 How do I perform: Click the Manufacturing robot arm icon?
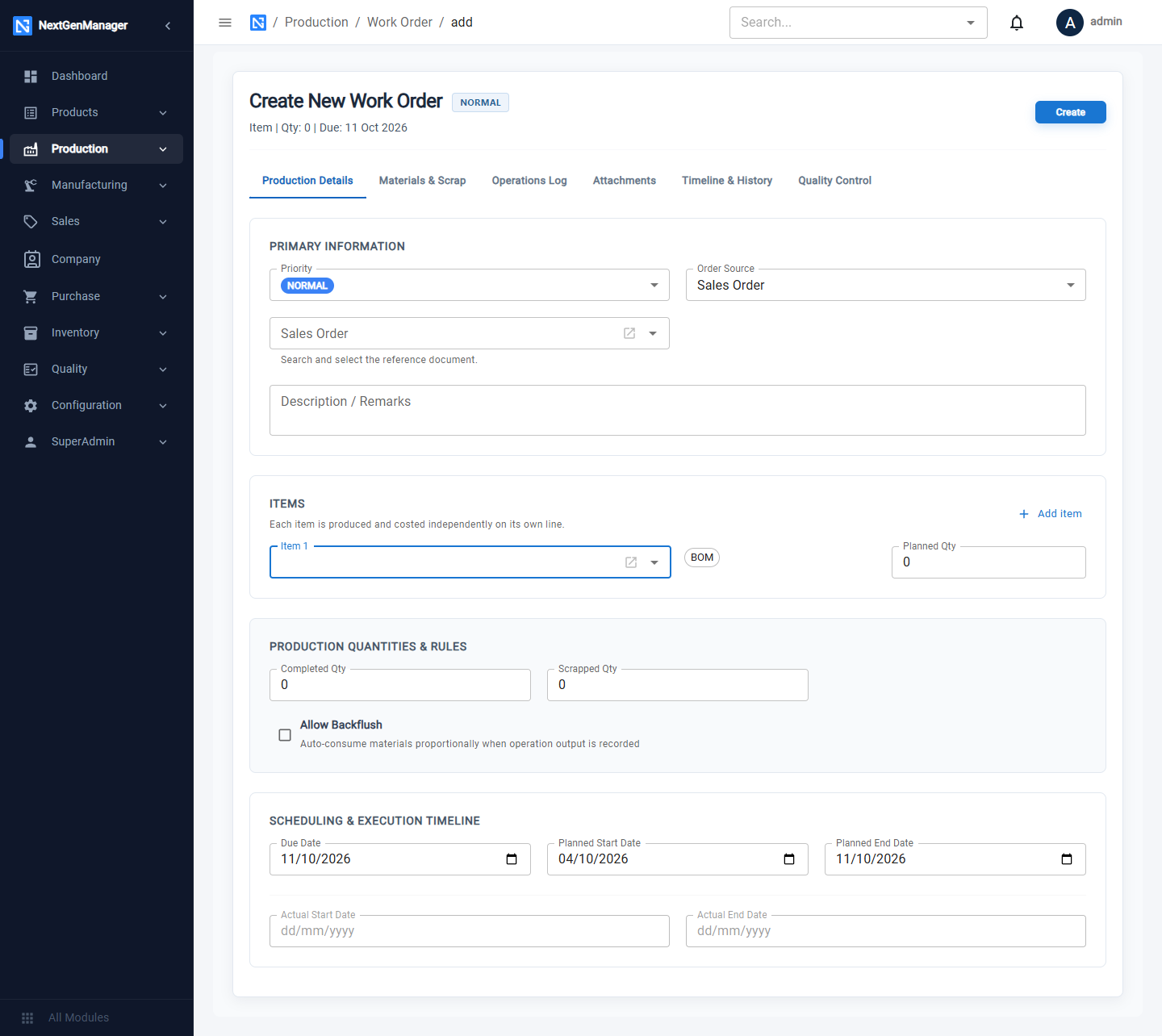point(31,185)
